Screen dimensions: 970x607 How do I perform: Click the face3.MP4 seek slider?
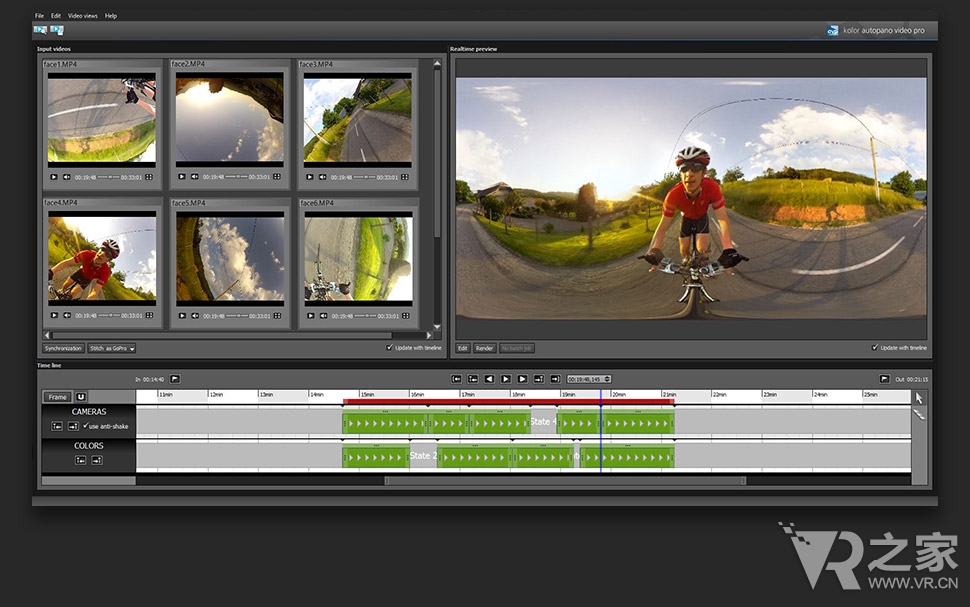tap(364, 178)
